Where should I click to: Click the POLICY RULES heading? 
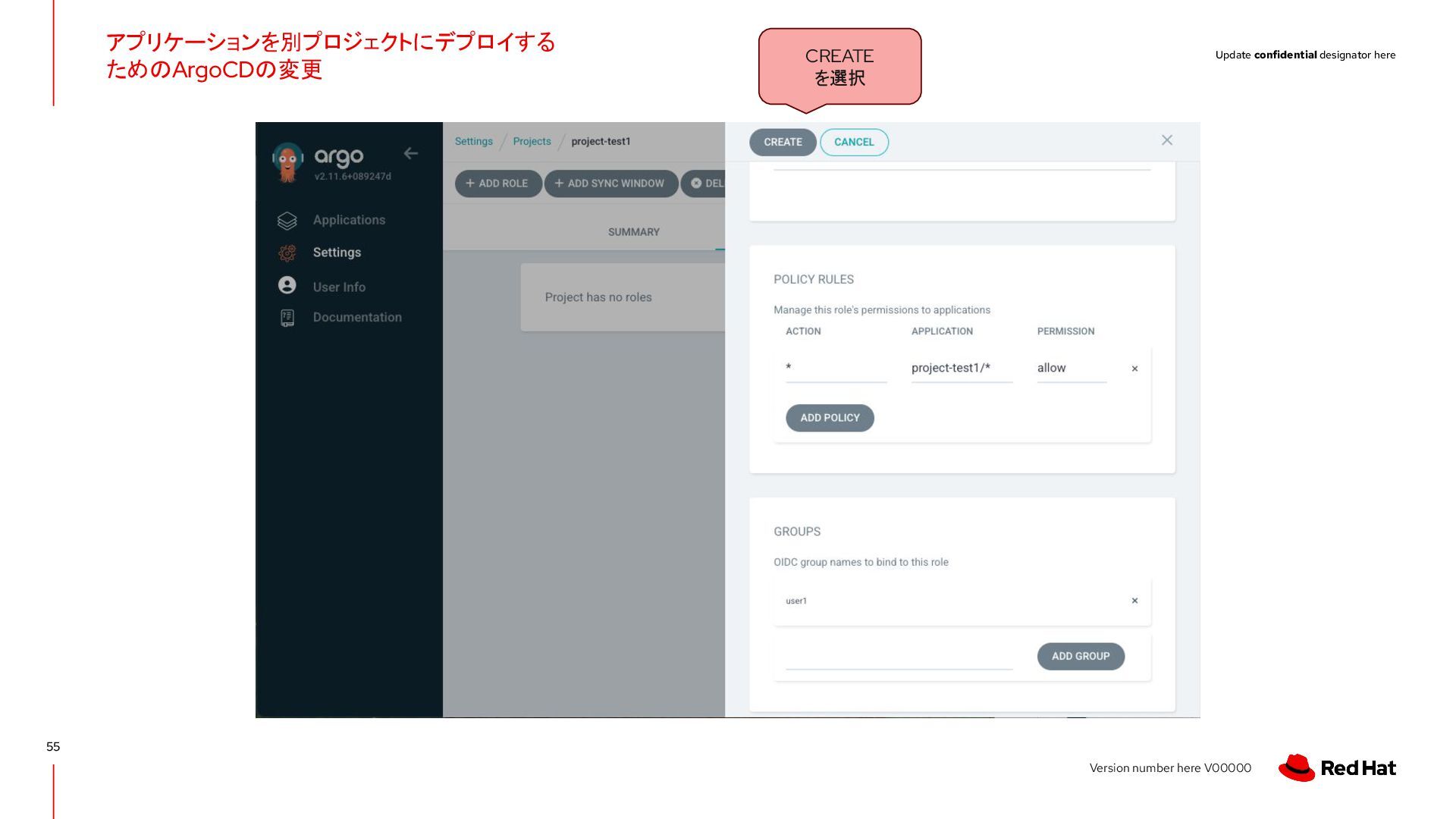(814, 279)
